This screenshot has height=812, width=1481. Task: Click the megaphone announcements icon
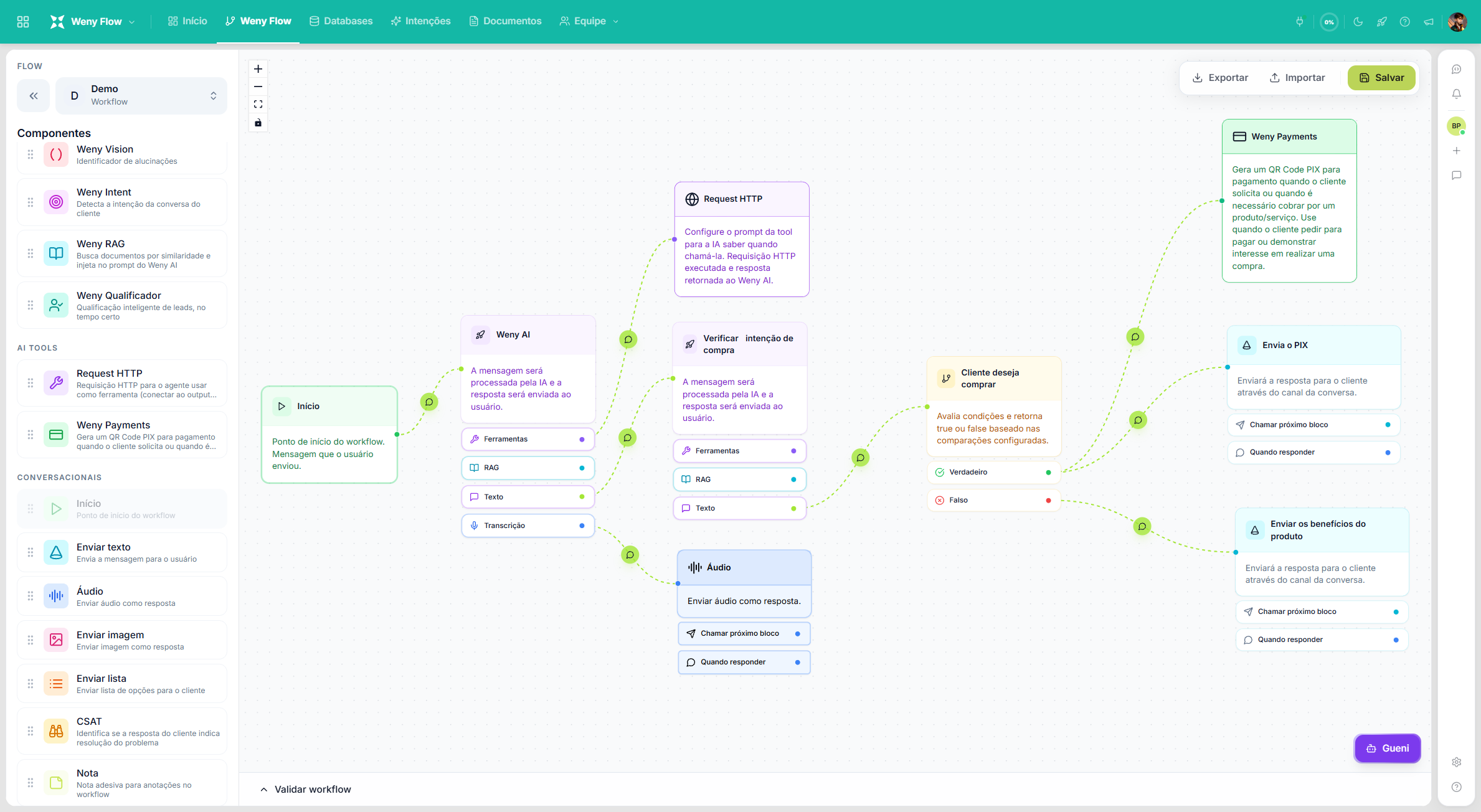coord(1429,22)
